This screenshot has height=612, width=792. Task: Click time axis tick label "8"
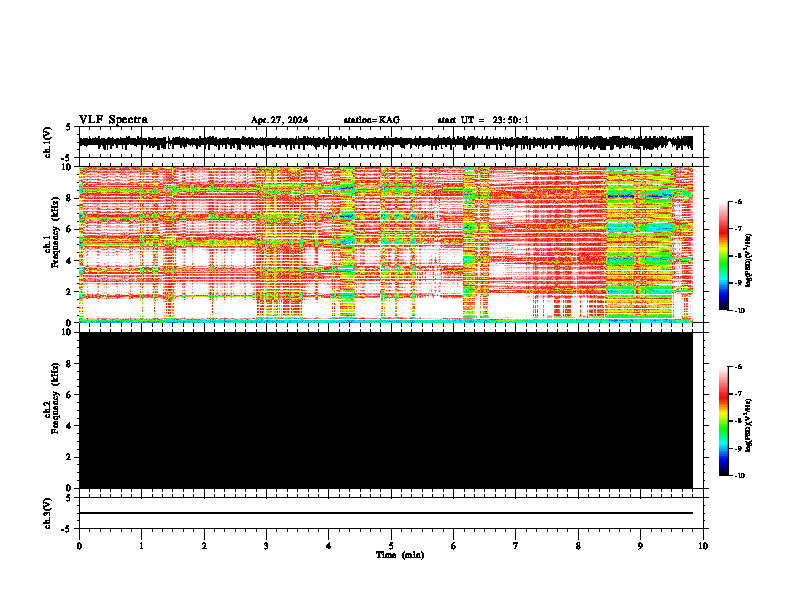click(578, 546)
